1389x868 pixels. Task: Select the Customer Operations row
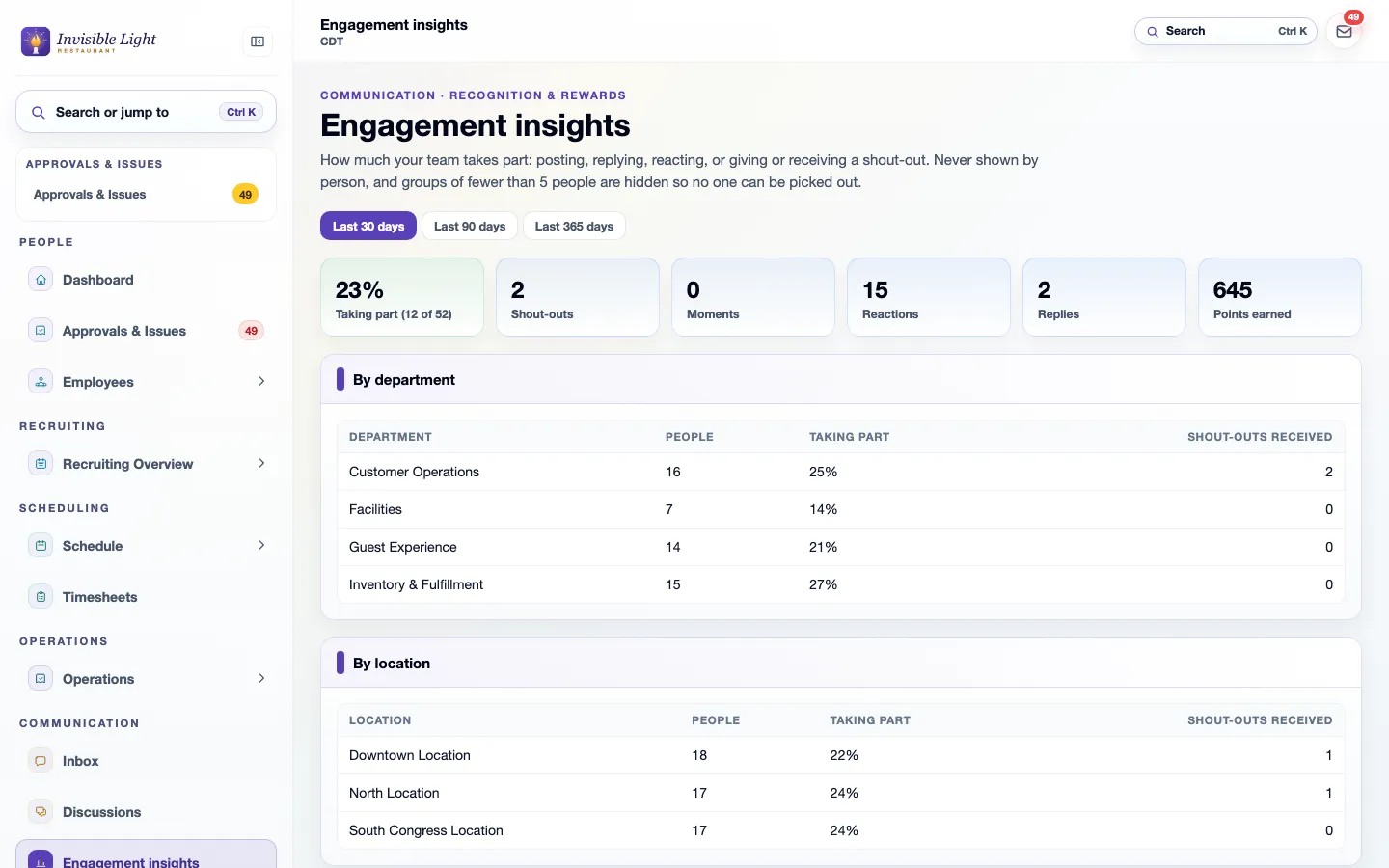pos(840,472)
